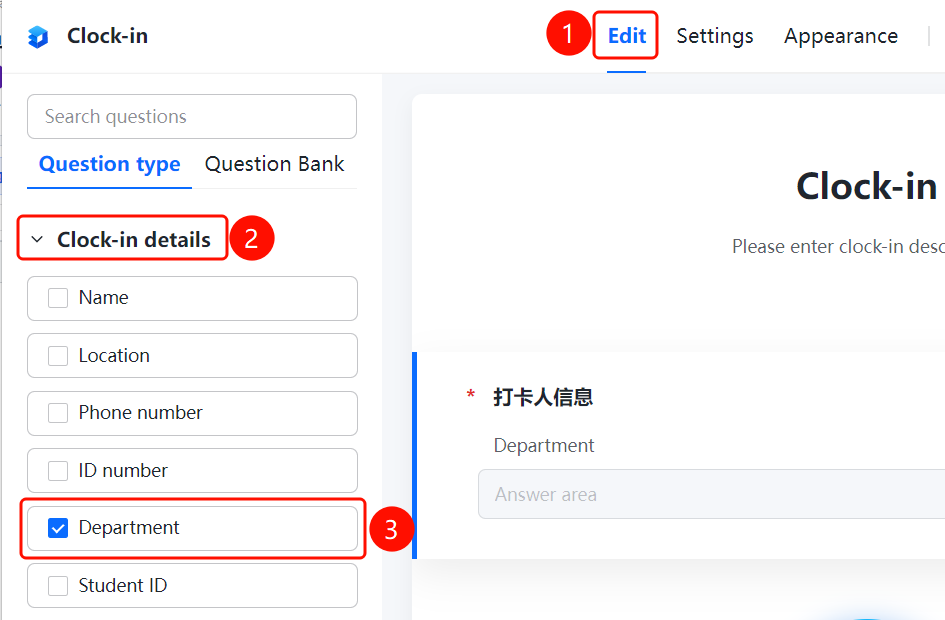Select the Question type tab
Image resolution: width=945 pixels, height=620 pixels.
click(x=110, y=164)
